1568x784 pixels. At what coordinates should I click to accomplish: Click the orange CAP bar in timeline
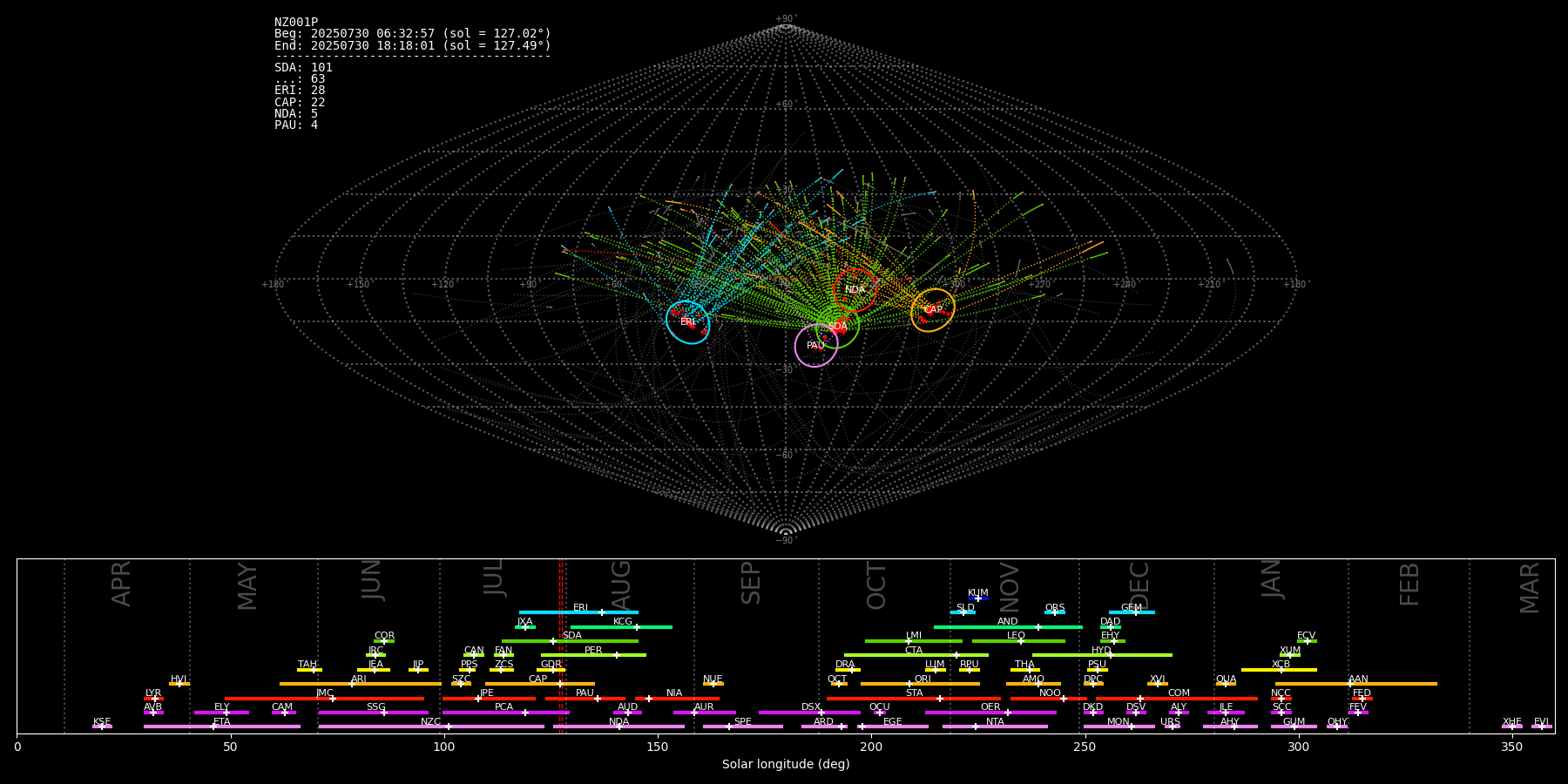[x=540, y=684]
